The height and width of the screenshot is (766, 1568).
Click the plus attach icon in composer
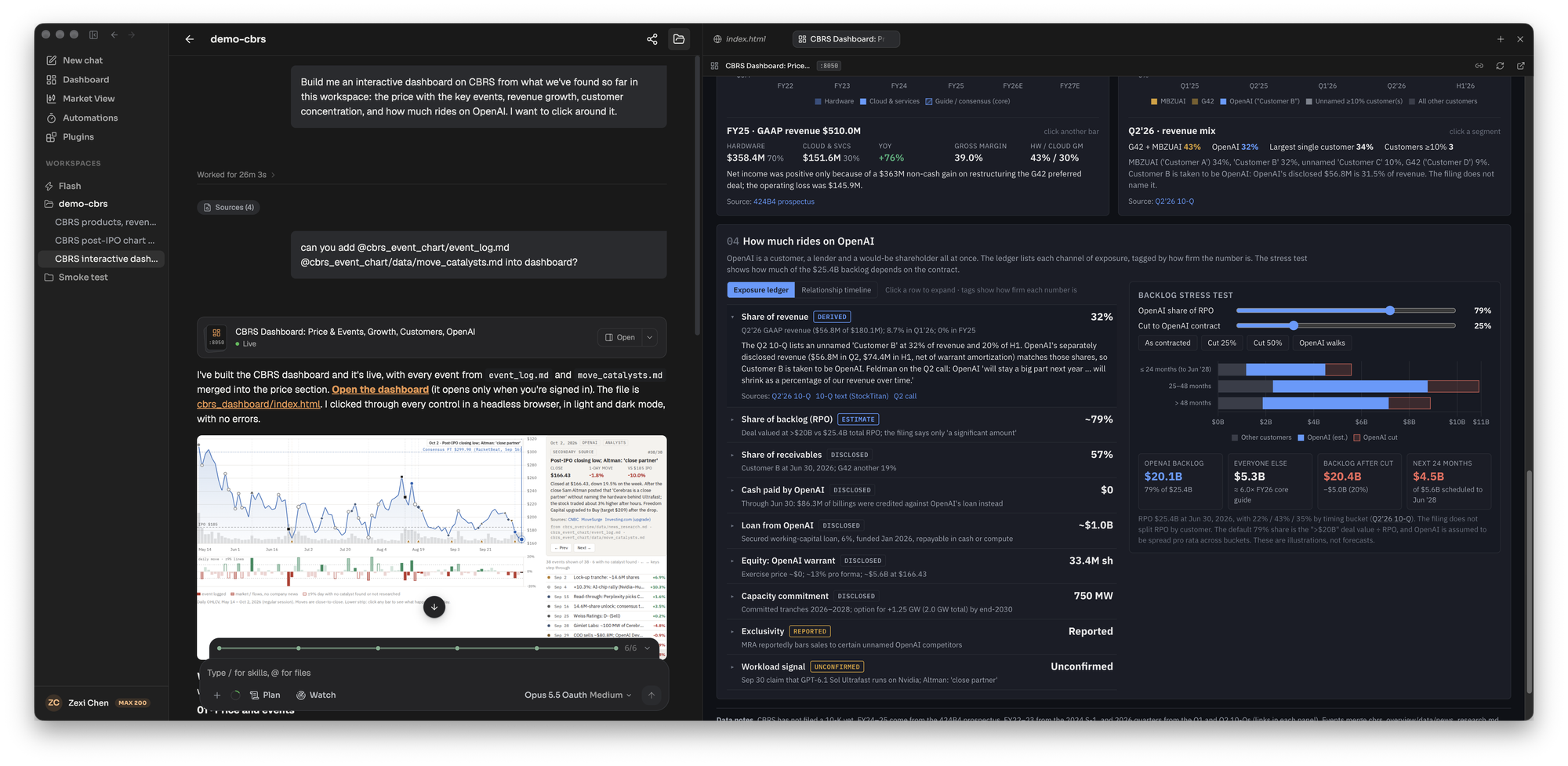point(217,695)
